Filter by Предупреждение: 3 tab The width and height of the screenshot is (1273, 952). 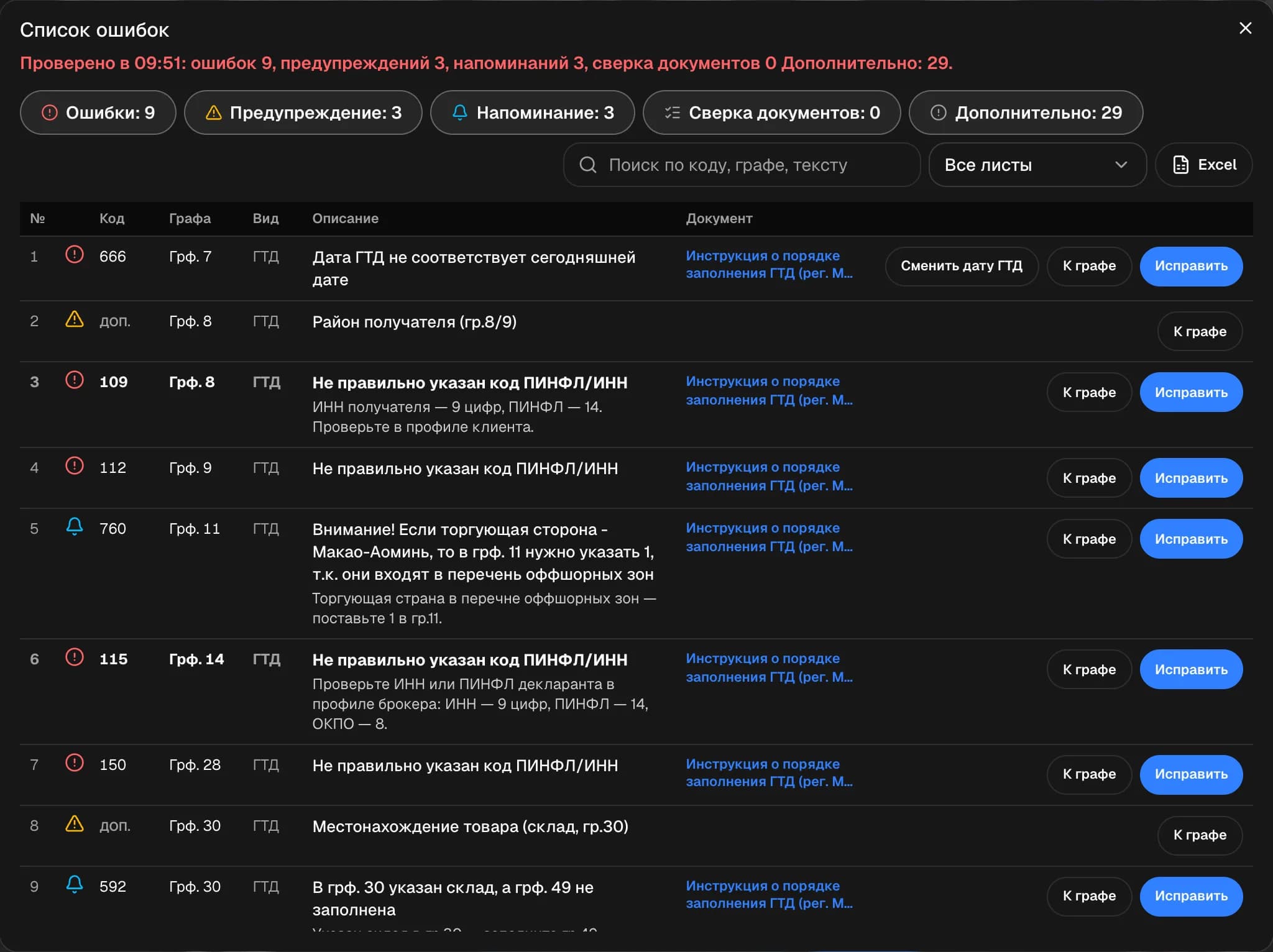tap(303, 112)
